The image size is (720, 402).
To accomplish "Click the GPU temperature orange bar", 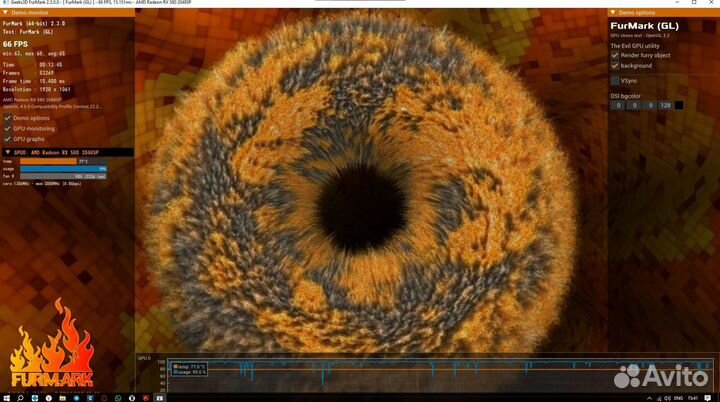I will pos(45,160).
